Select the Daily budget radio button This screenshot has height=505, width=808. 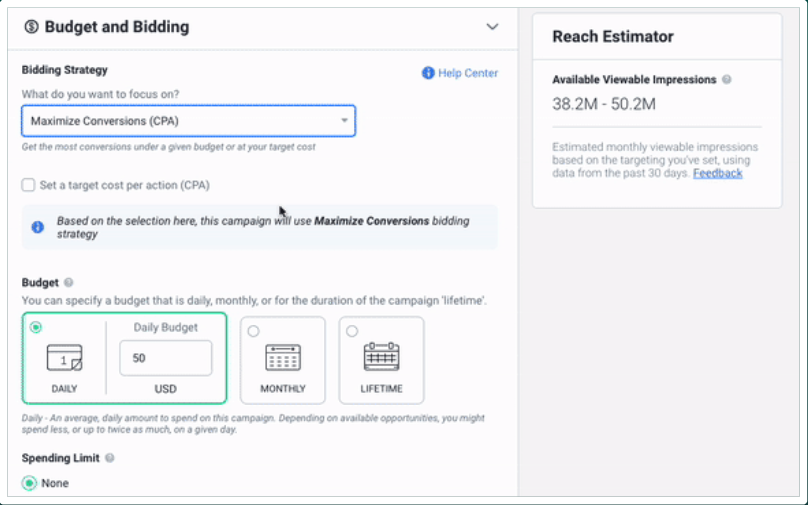tap(36, 327)
